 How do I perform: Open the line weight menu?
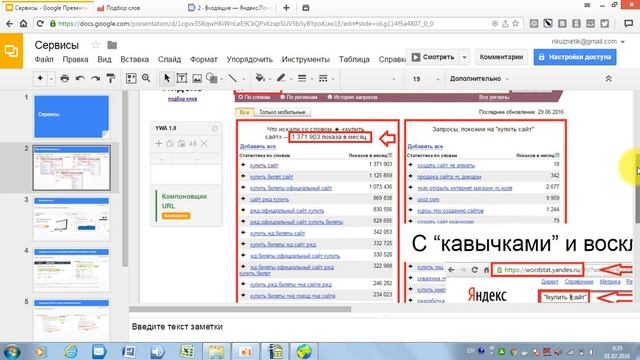coord(302,78)
